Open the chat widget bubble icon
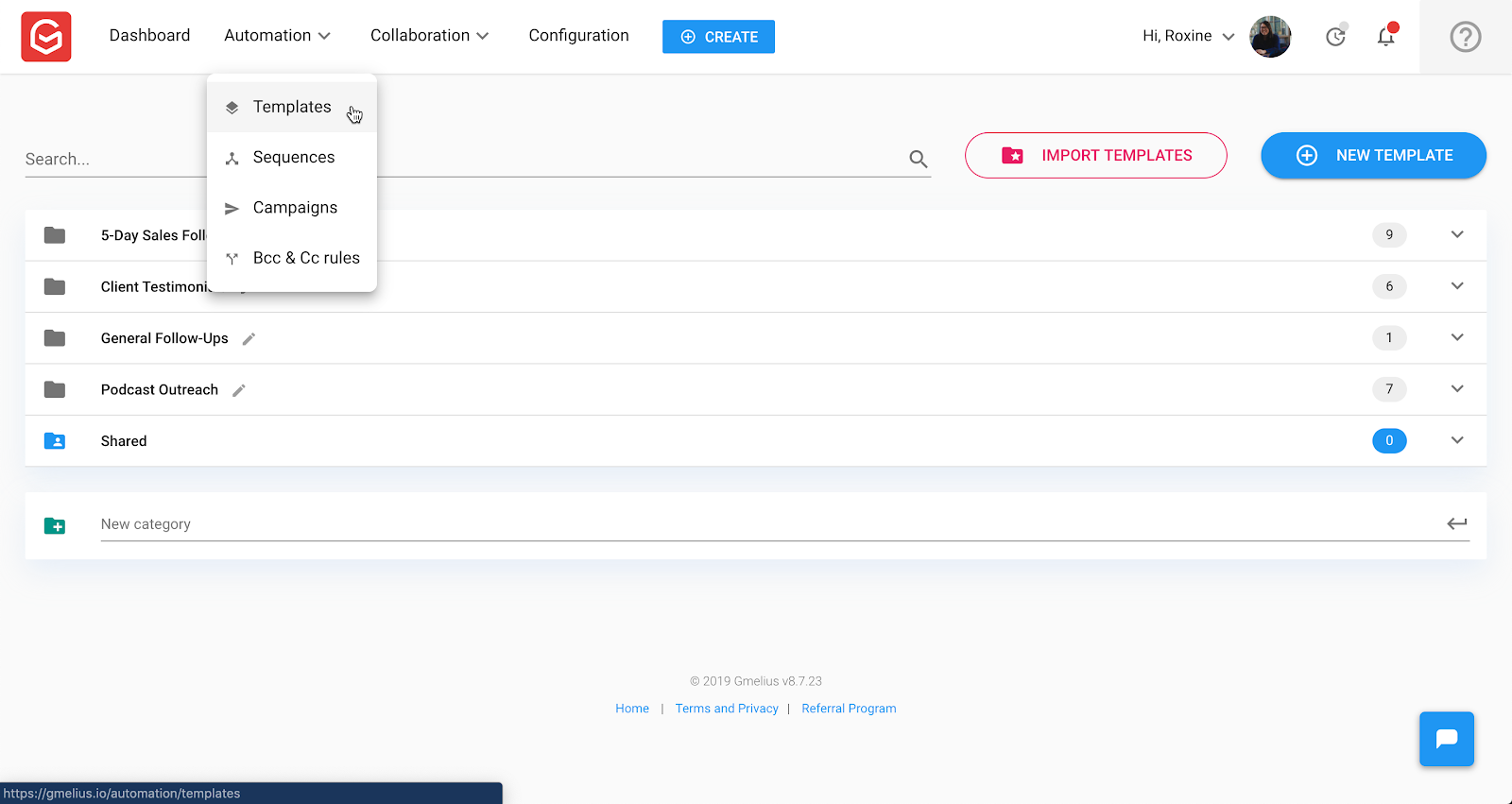The height and width of the screenshot is (804, 1512). pos(1447,739)
